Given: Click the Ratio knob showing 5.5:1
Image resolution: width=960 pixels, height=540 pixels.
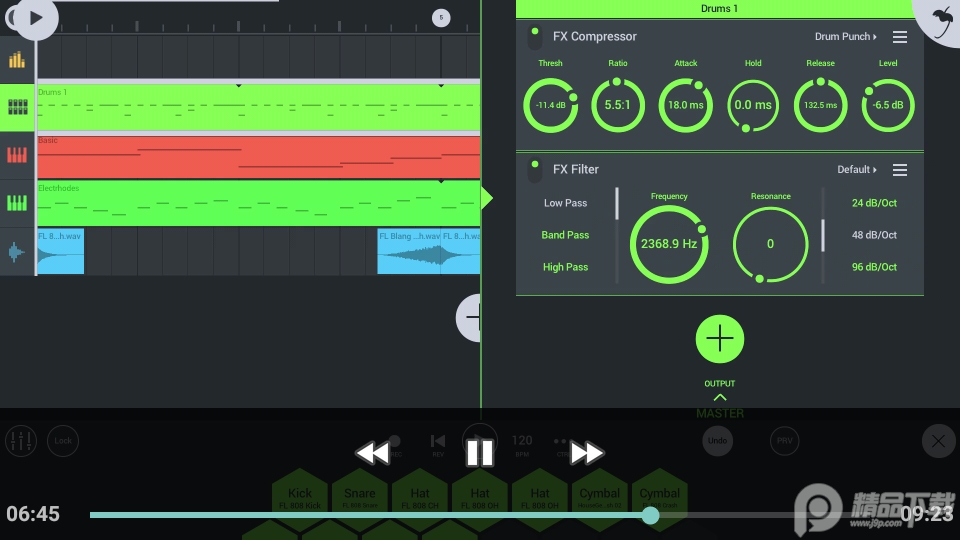Looking at the screenshot, I should (x=618, y=105).
